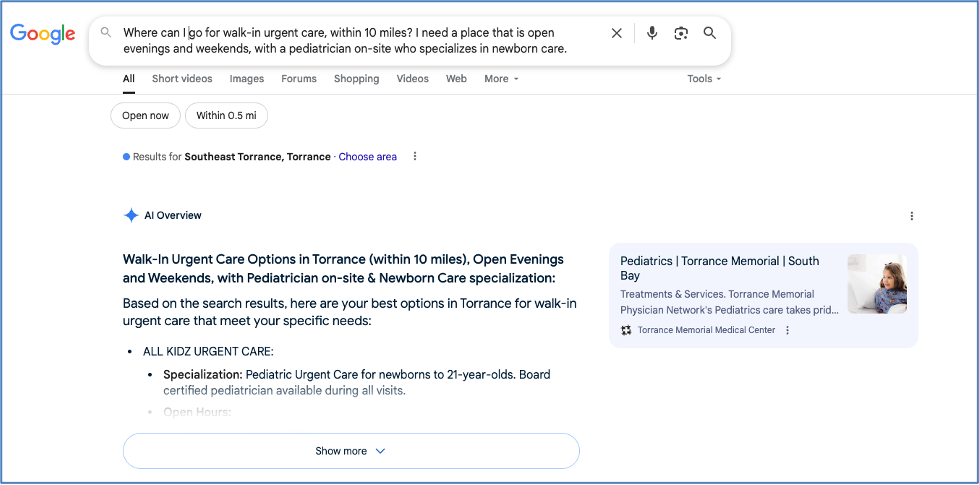Open Google Lens image search icon
Screen dimensions: 979x485
681,34
